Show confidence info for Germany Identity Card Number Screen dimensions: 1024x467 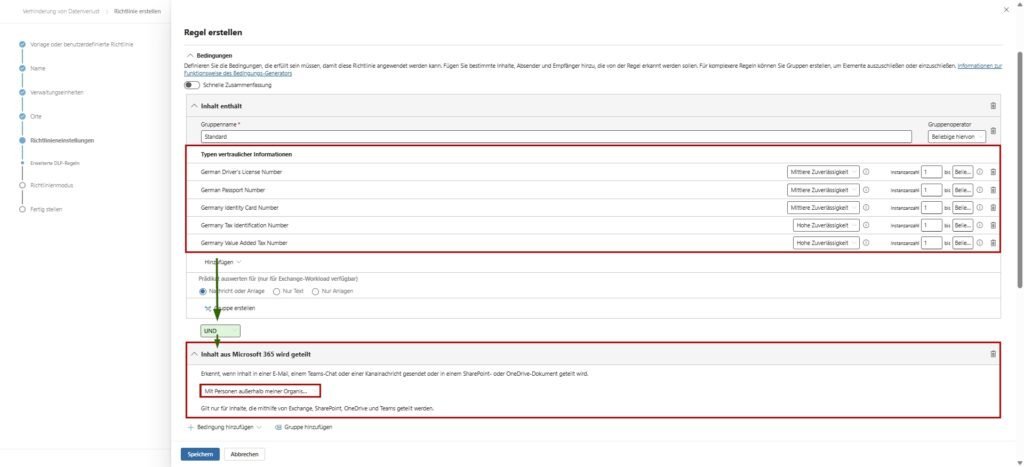[x=866, y=208]
